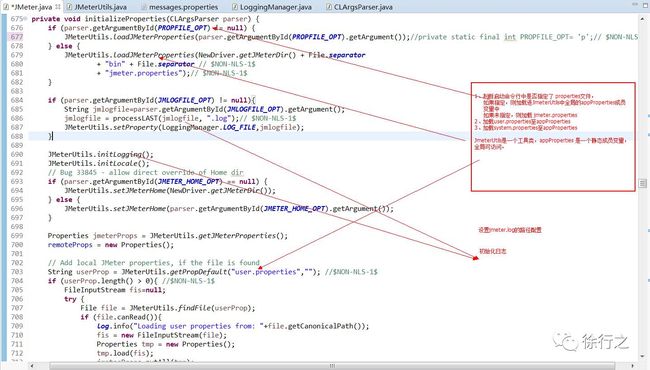Click line number 703 in the gutter

tap(17, 272)
